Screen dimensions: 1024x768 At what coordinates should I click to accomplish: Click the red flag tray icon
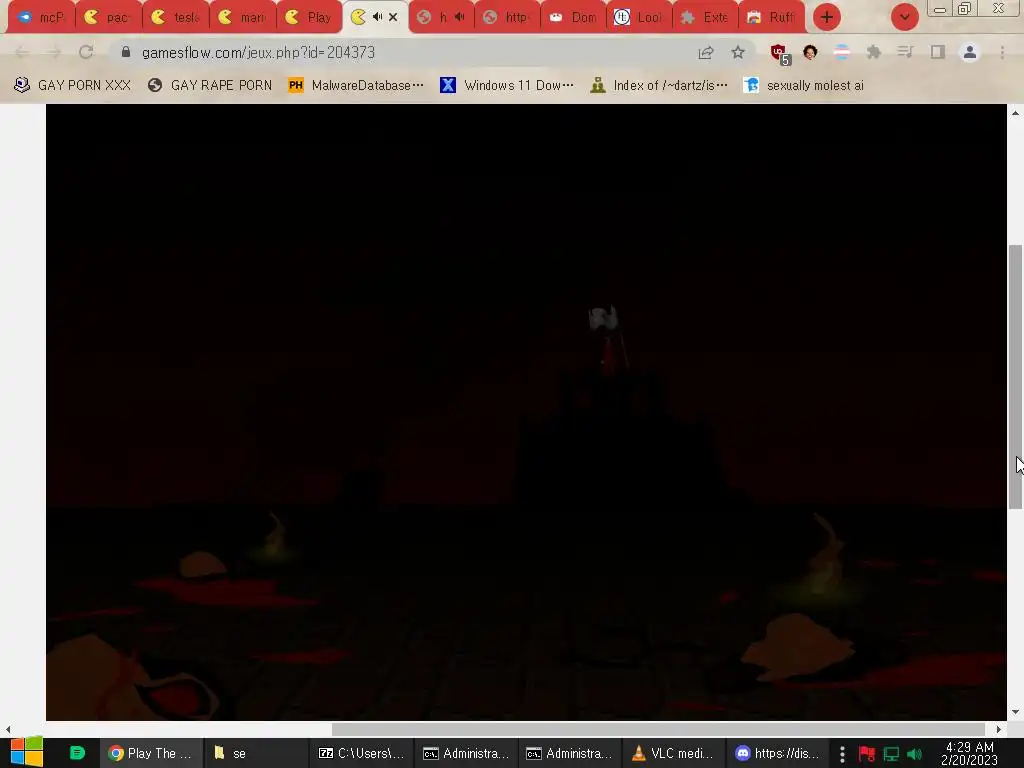tap(867, 754)
